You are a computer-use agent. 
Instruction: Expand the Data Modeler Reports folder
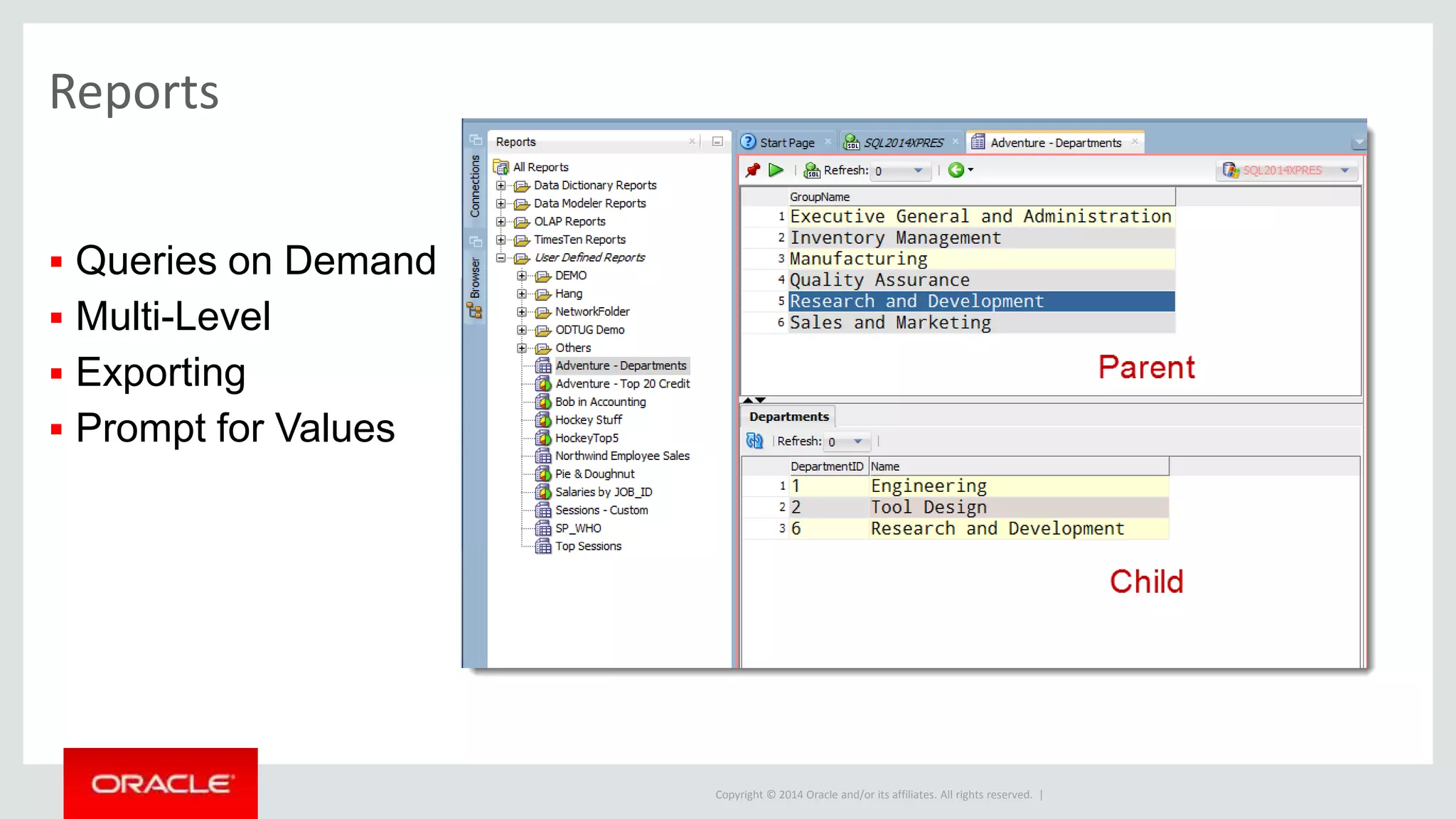tap(501, 203)
